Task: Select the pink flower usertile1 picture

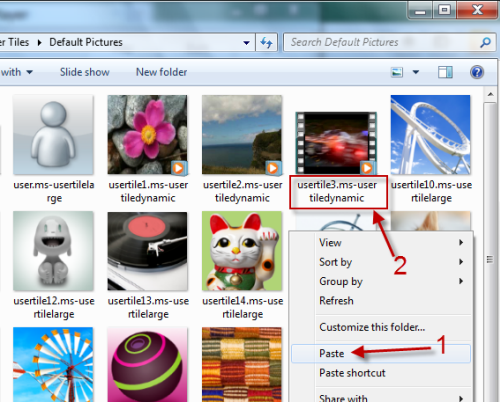Action: click(x=147, y=135)
